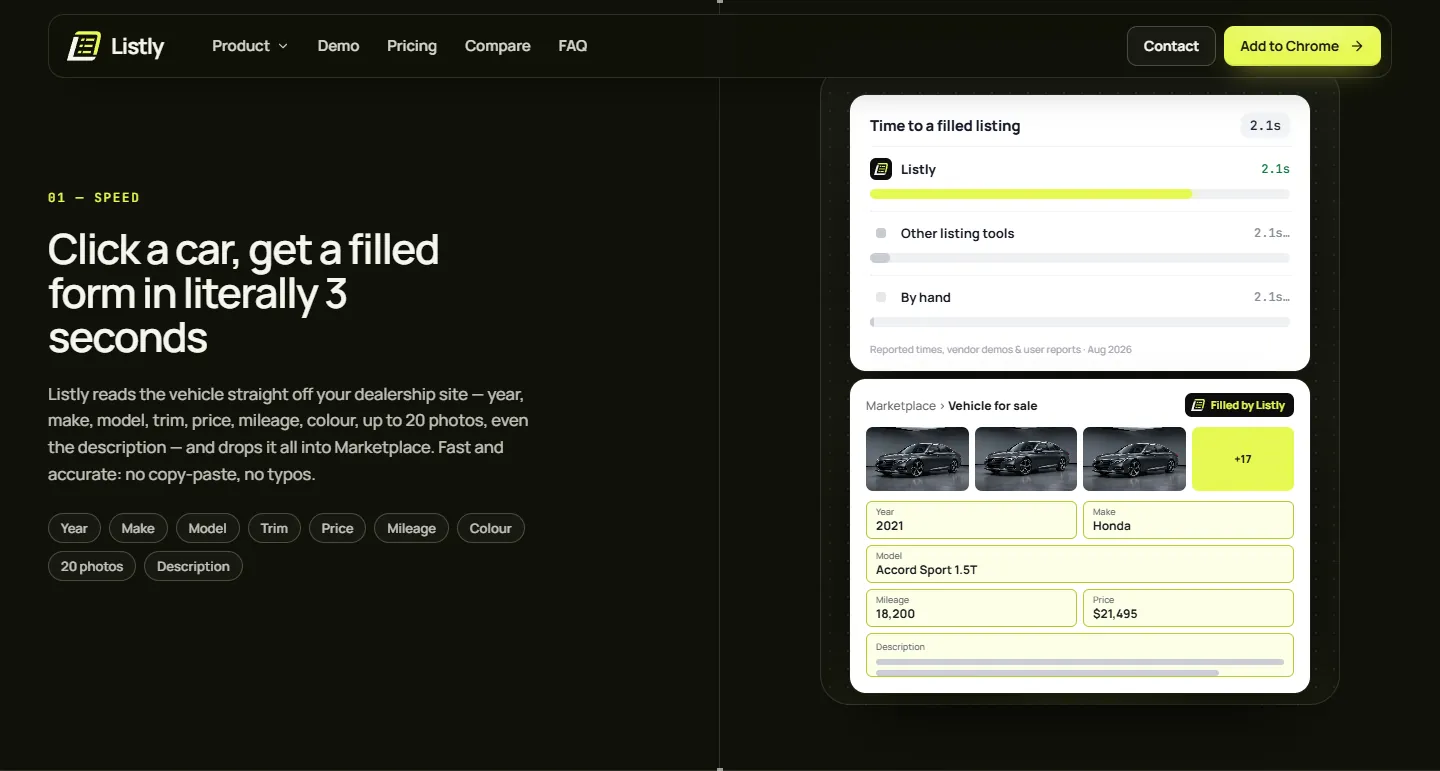1440x771 pixels.
Task: Click the Contact button
Action: click(1171, 46)
